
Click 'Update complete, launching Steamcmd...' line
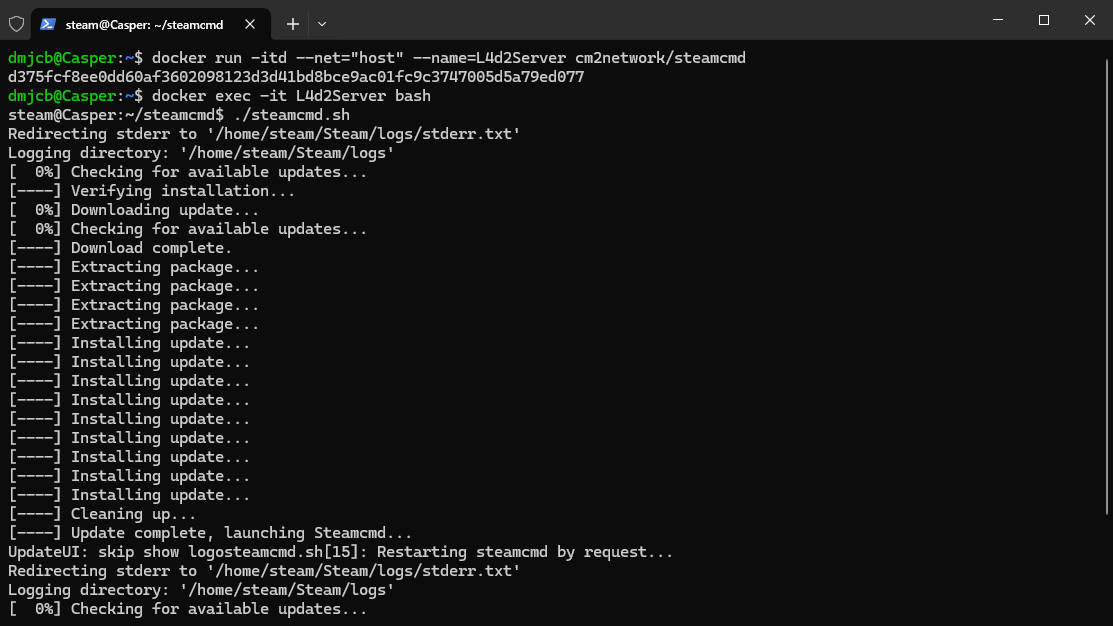pyautogui.click(x=210, y=533)
